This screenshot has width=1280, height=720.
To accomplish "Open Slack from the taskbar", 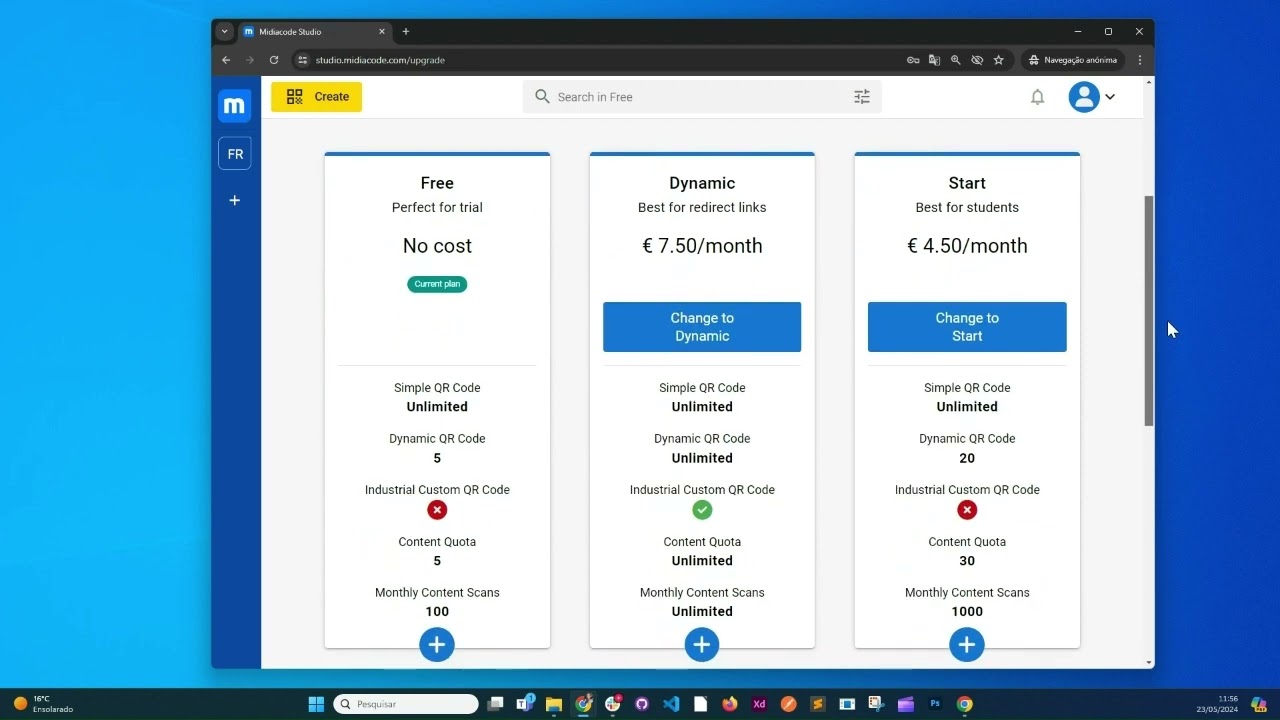I will coord(613,704).
